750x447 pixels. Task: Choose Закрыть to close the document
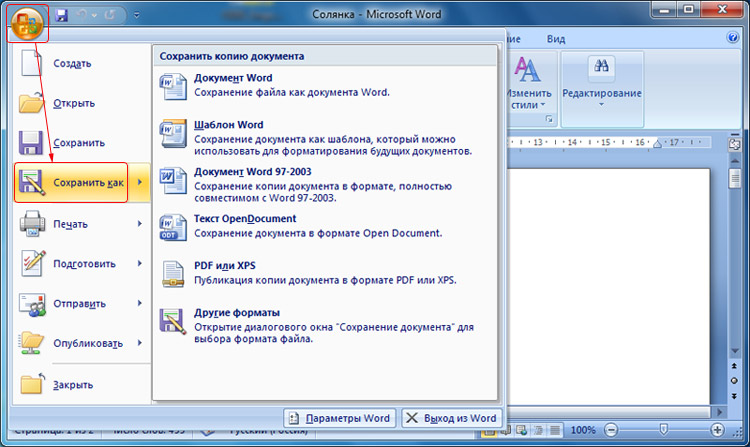(x=82, y=384)
